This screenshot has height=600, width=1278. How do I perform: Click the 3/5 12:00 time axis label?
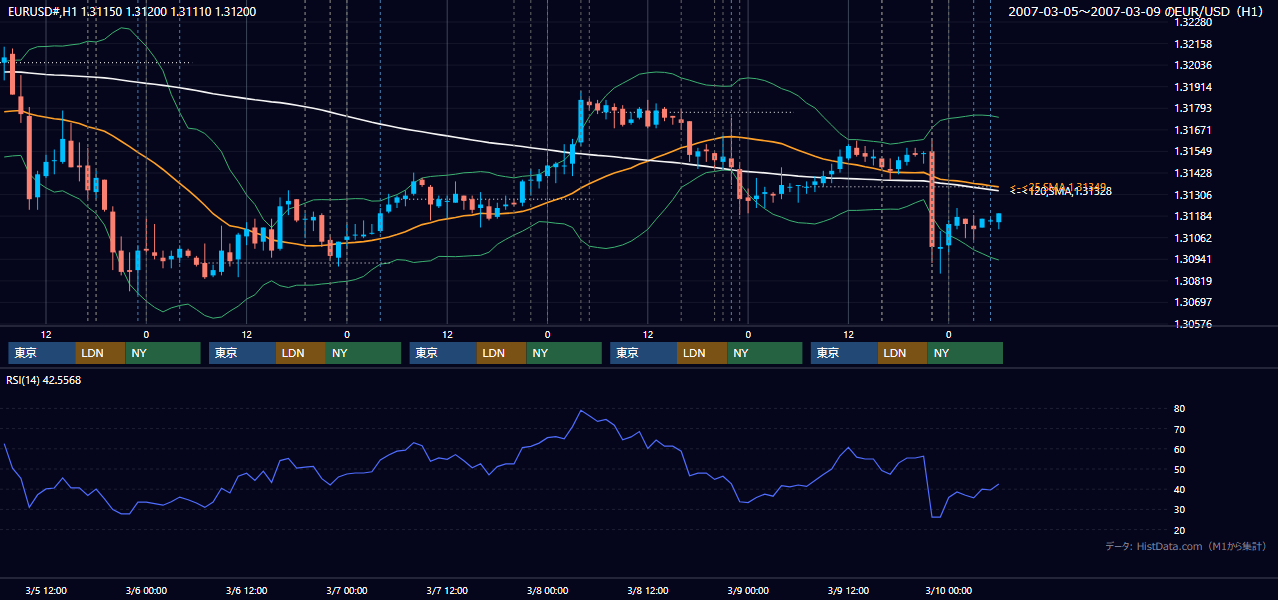(46, 590)
